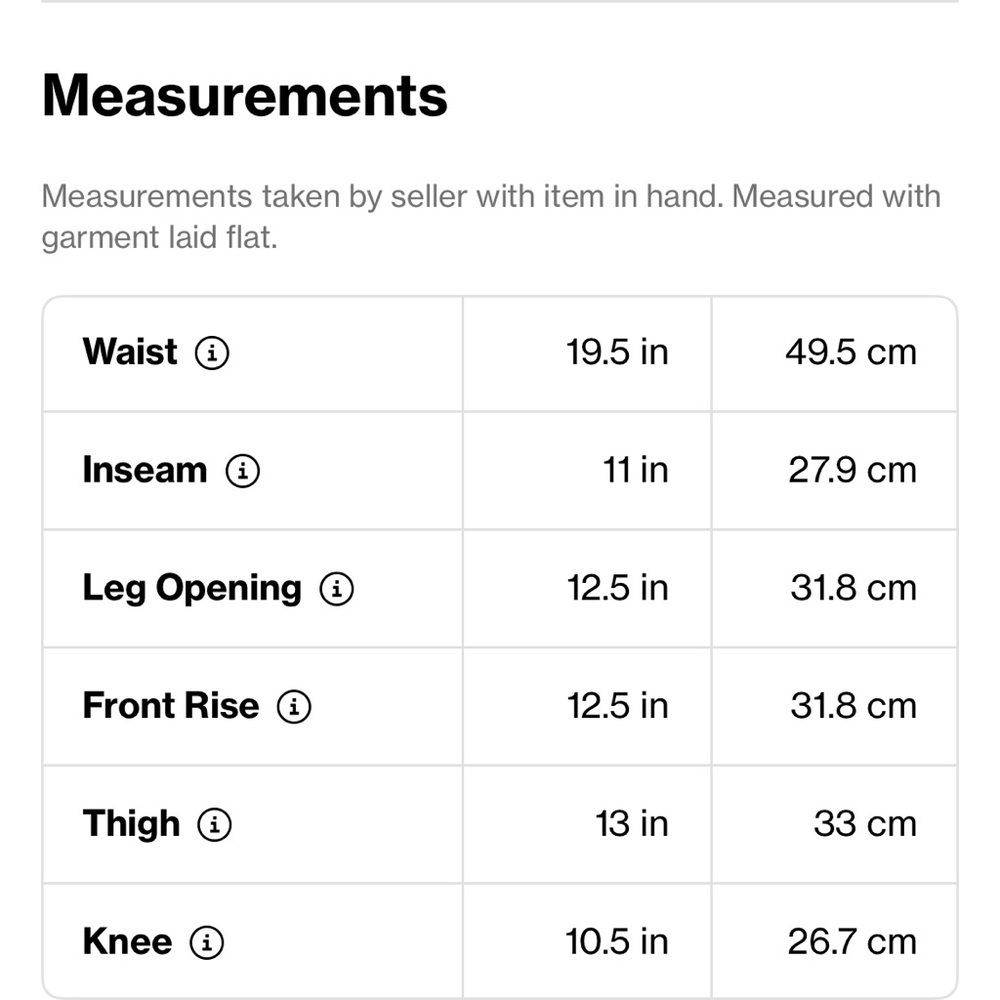Tap the Knee info icon
This screenshot has width=1000, height=1000.
[207, 943]
